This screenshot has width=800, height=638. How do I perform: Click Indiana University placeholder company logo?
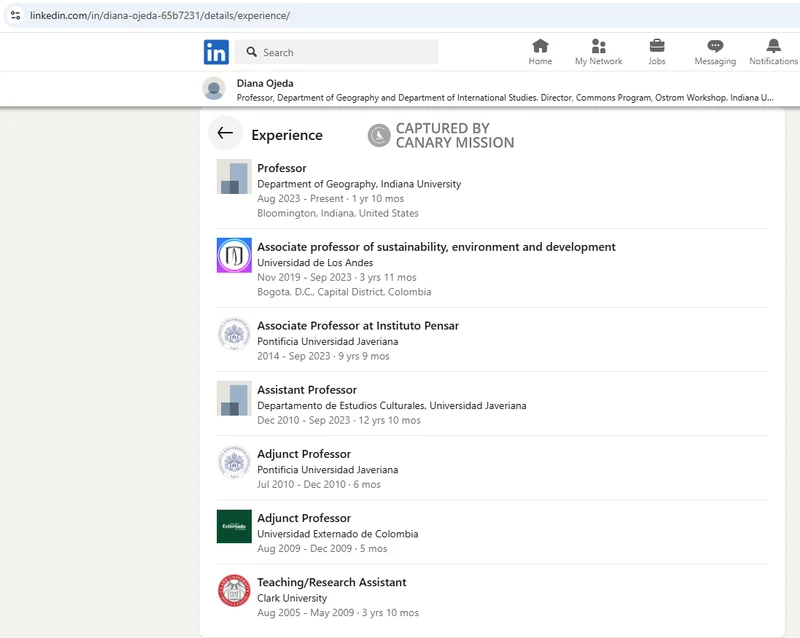click(x=234, y=177)
